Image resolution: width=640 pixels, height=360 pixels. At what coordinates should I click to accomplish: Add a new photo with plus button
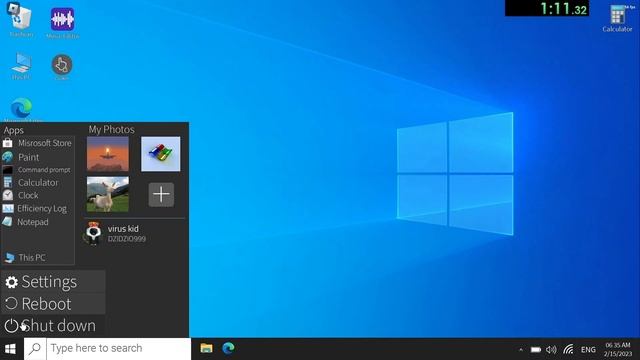pyautogui.click(x=161, y=194)
